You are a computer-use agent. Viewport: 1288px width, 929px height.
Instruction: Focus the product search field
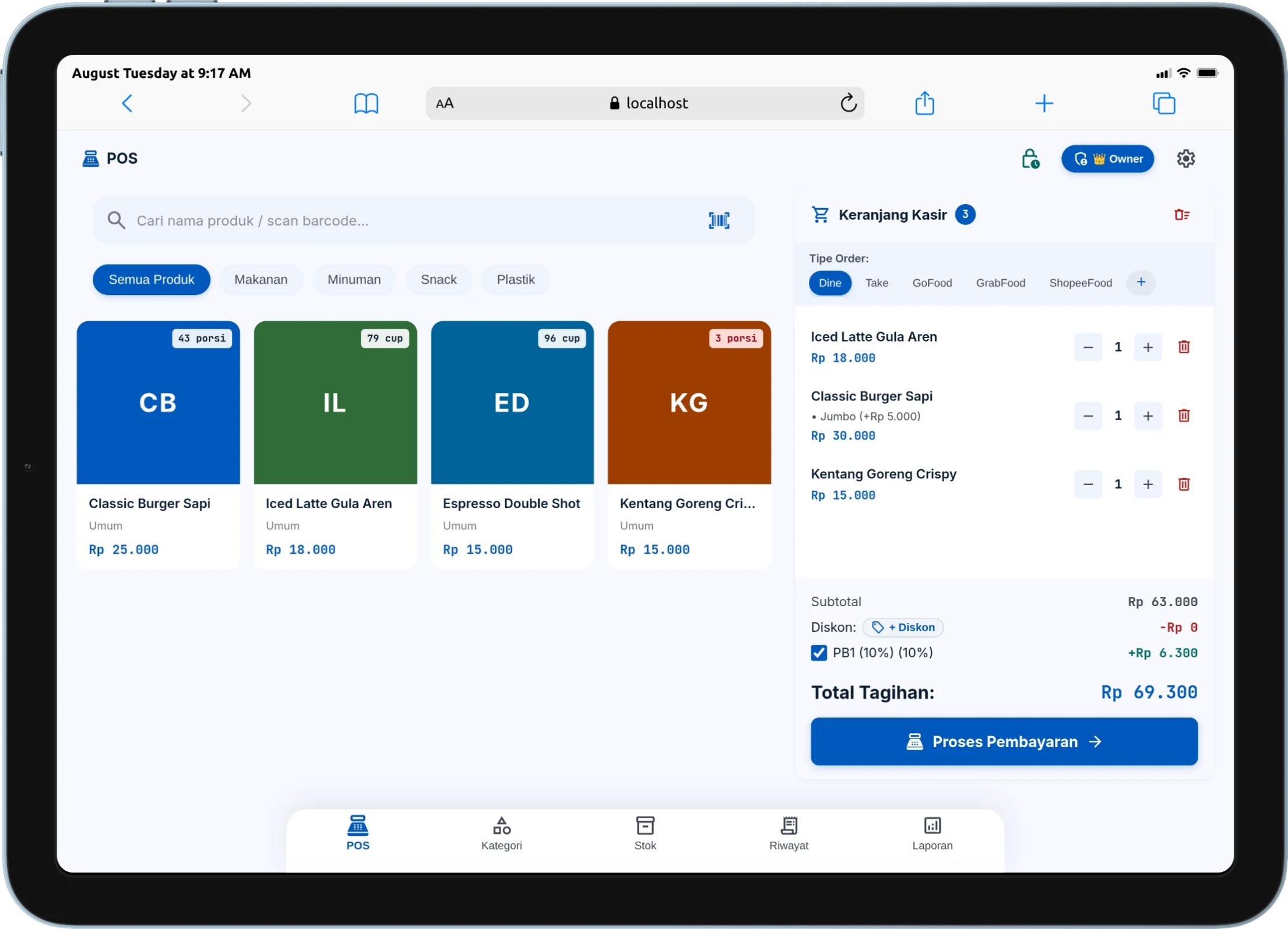coord(424,221)
